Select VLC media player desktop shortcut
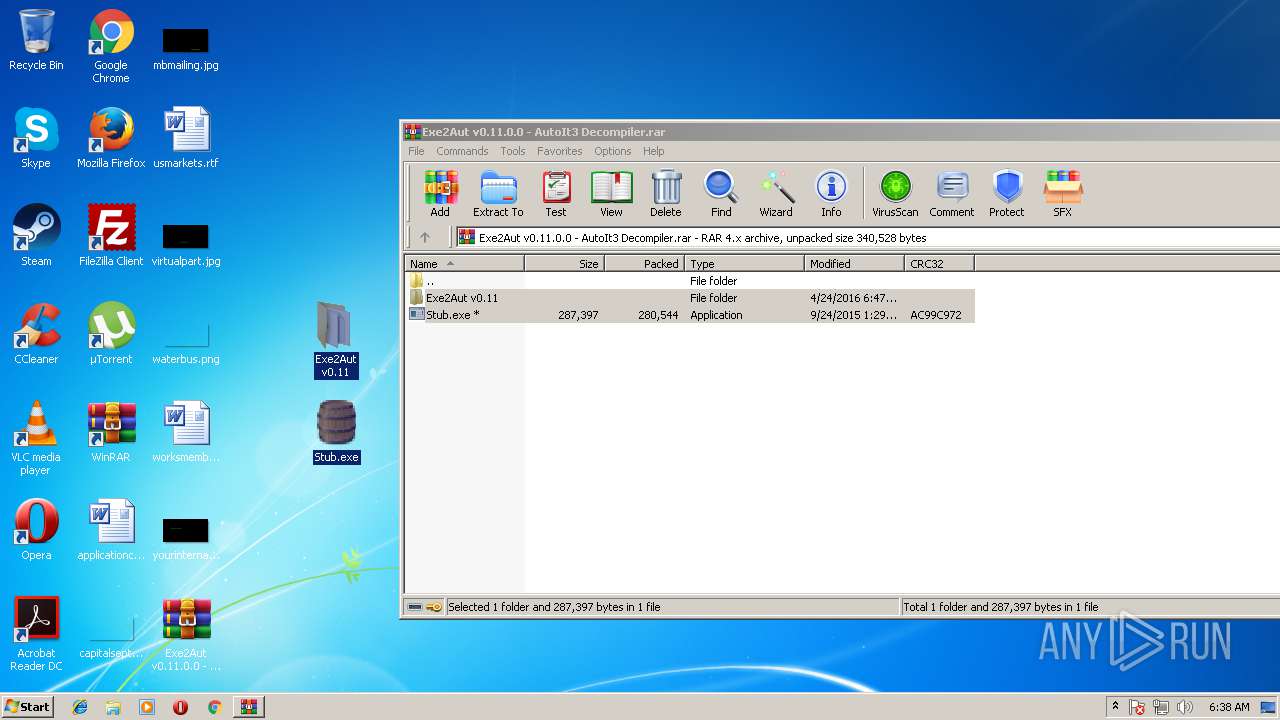1280x720 pixels. point(36,438)
